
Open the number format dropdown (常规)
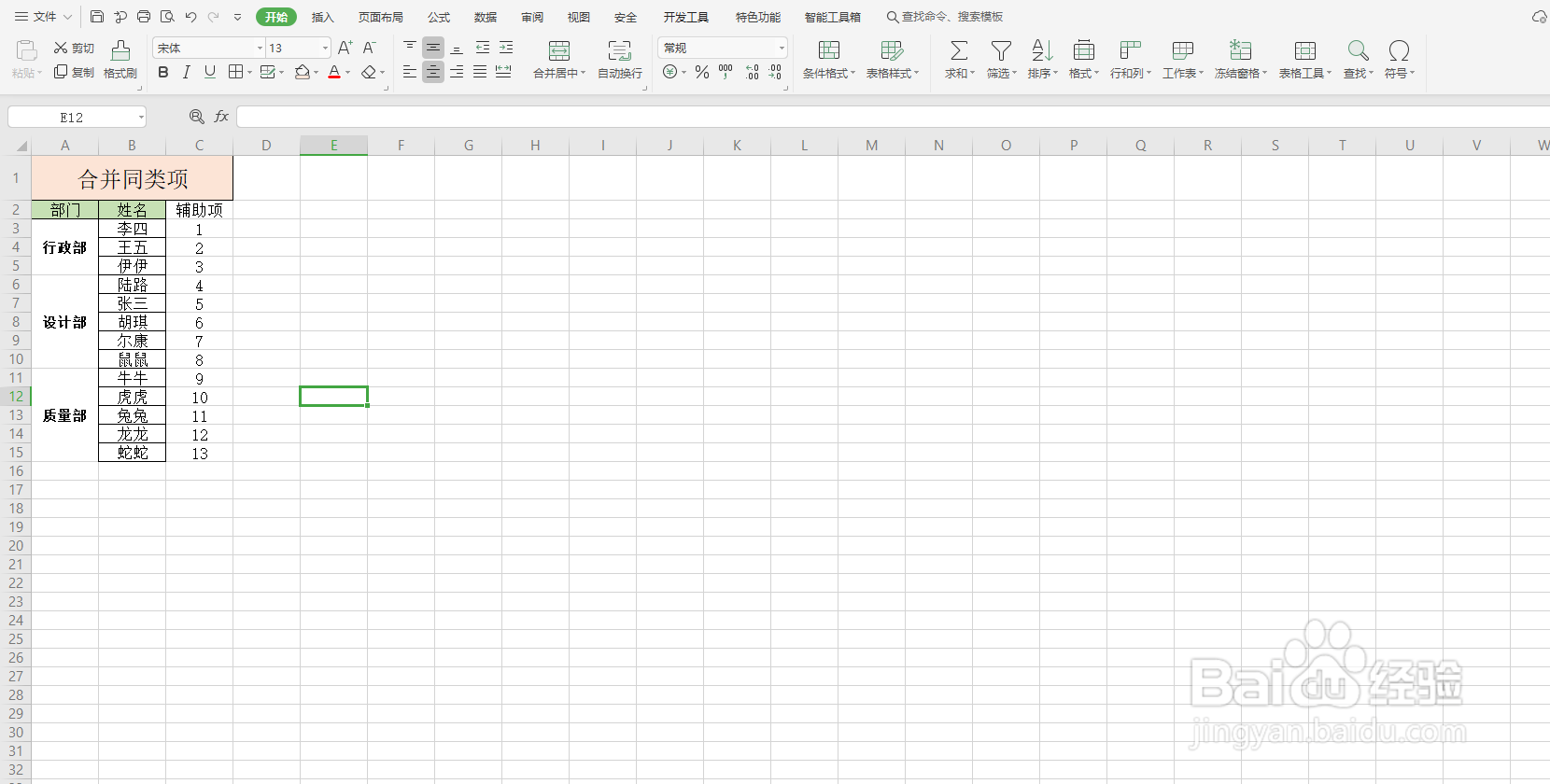782,48
